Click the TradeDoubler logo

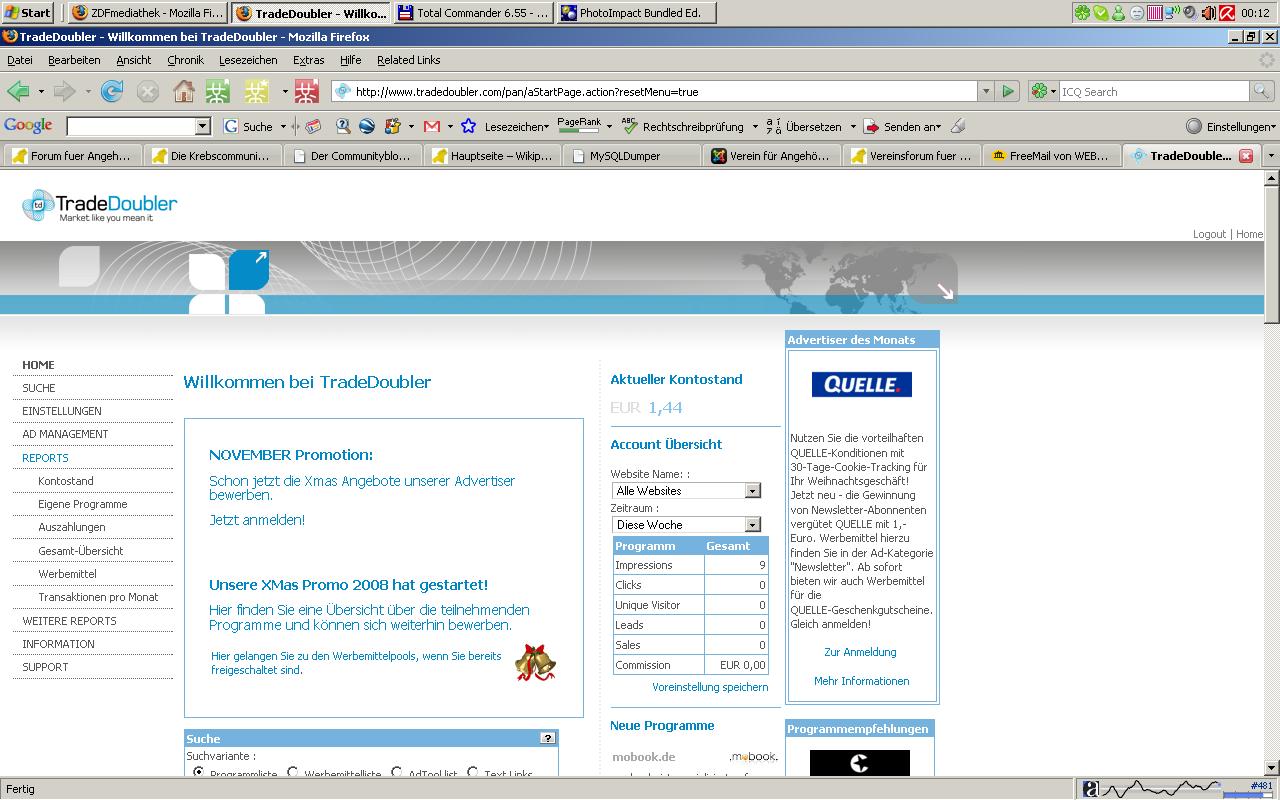coord(99,205)
